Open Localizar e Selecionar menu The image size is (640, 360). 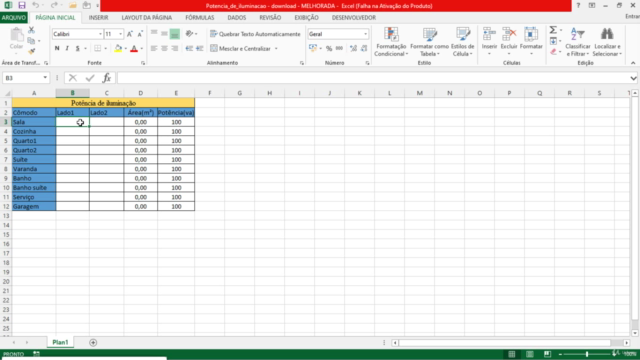coord(607,42)
